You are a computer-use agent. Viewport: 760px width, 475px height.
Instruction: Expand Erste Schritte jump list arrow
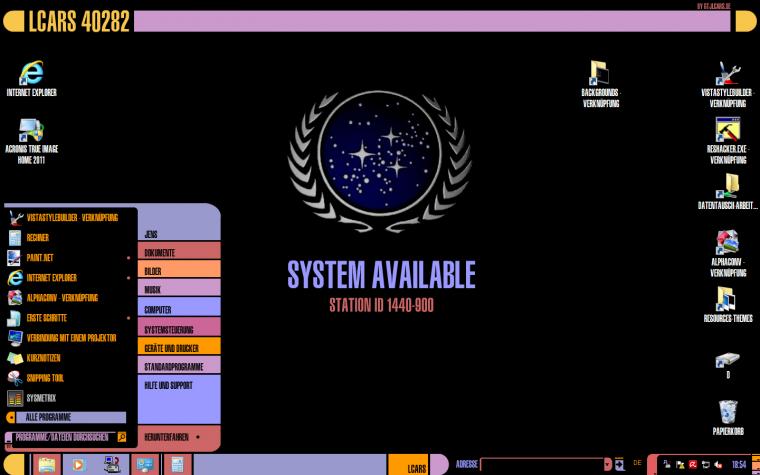coord(128,318)
